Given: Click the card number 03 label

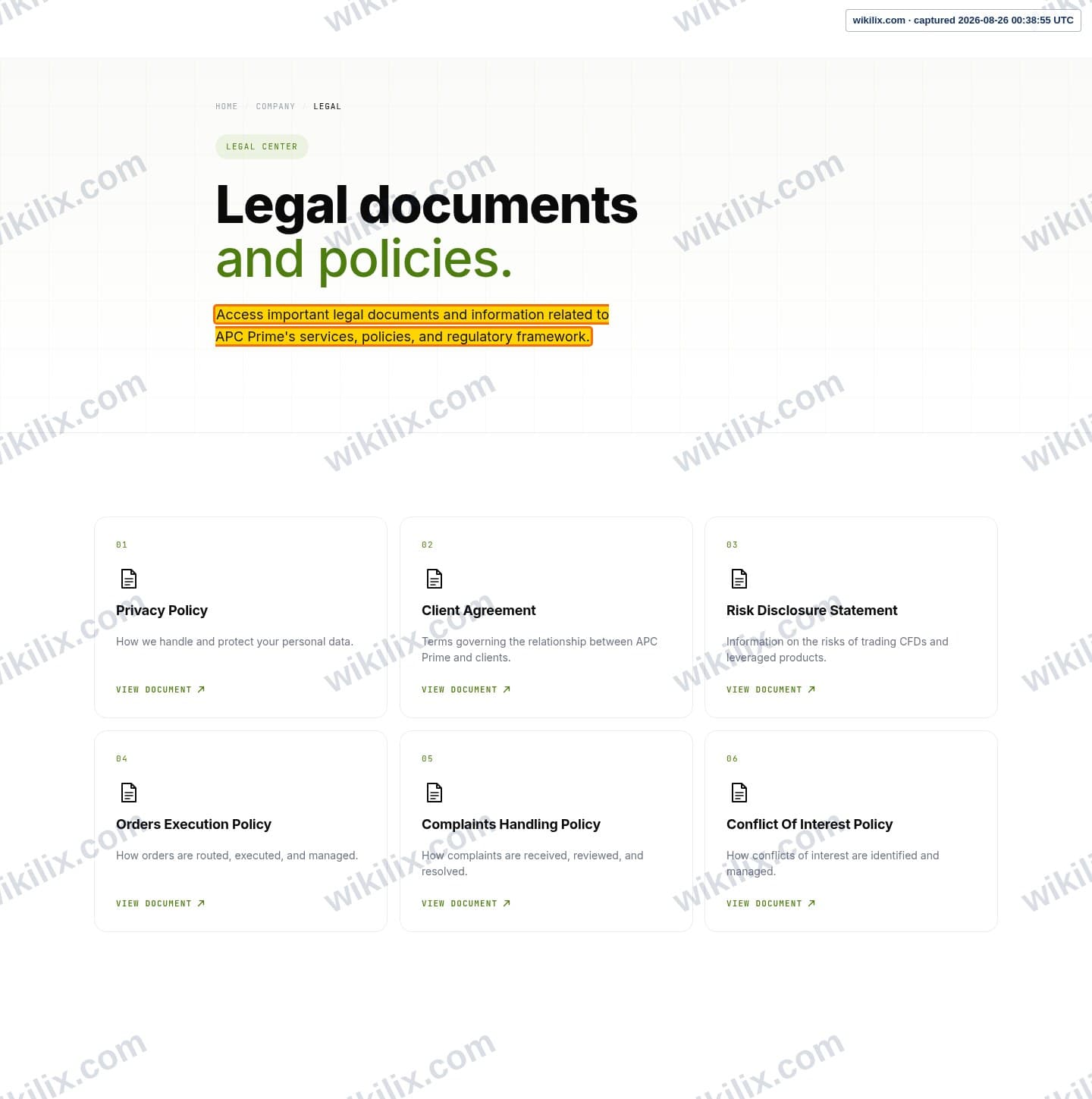Looking at the screenshot, I should [x=732, y=545].
